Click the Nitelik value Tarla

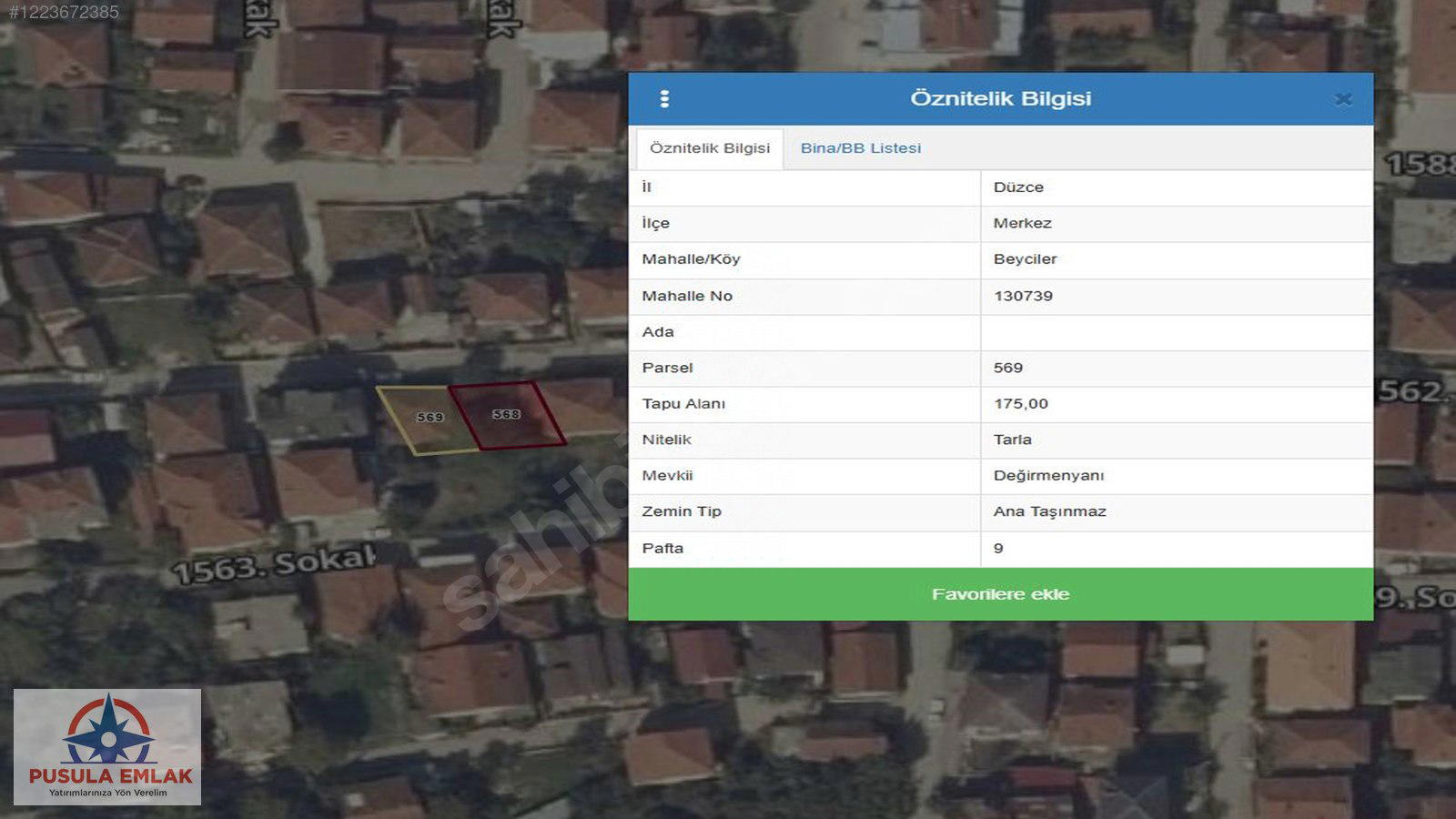[x=1012, y=440]
